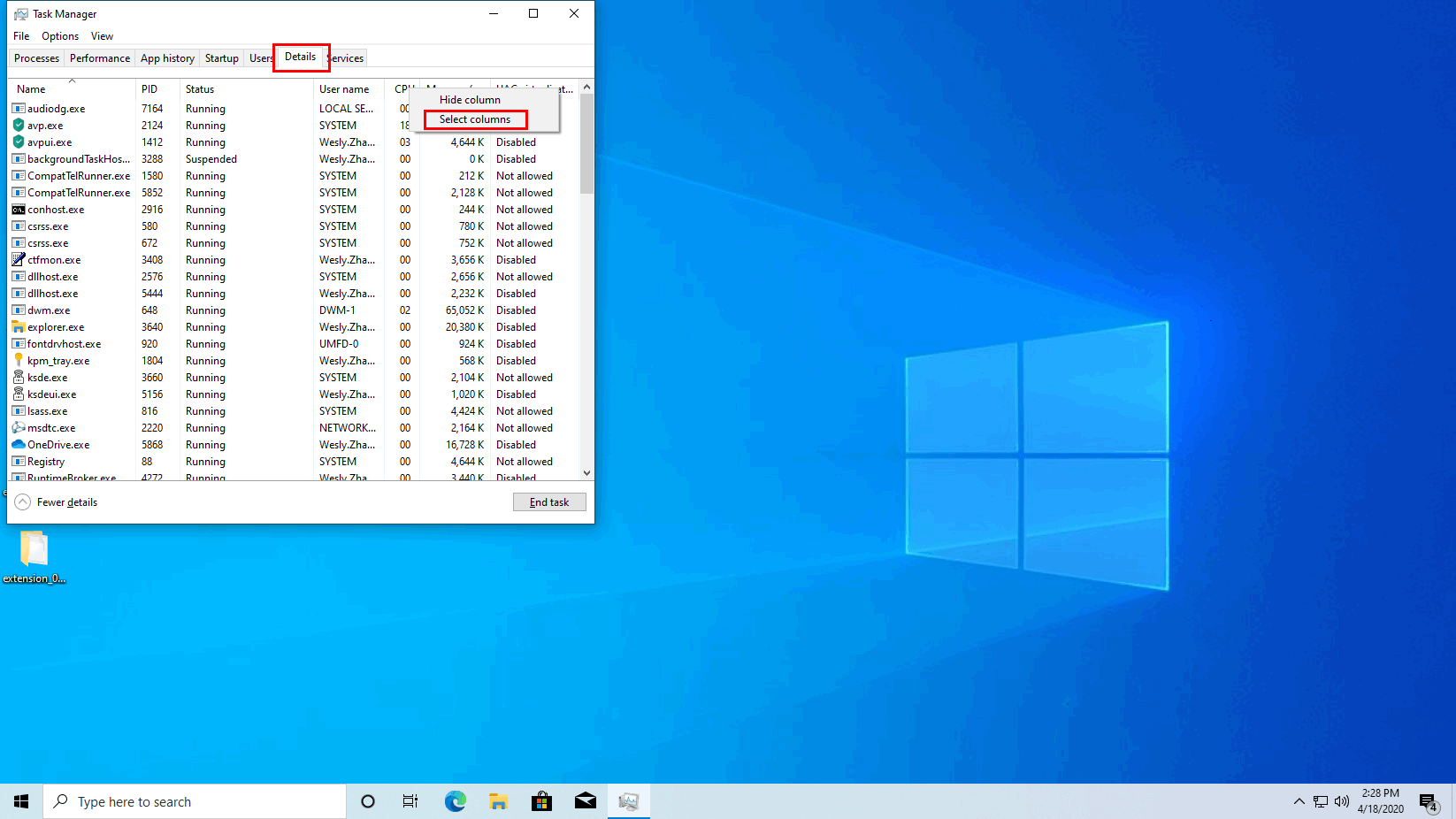Click the dwm.exe process icon
Screen dimensions: 1456x819
[19, 310]
